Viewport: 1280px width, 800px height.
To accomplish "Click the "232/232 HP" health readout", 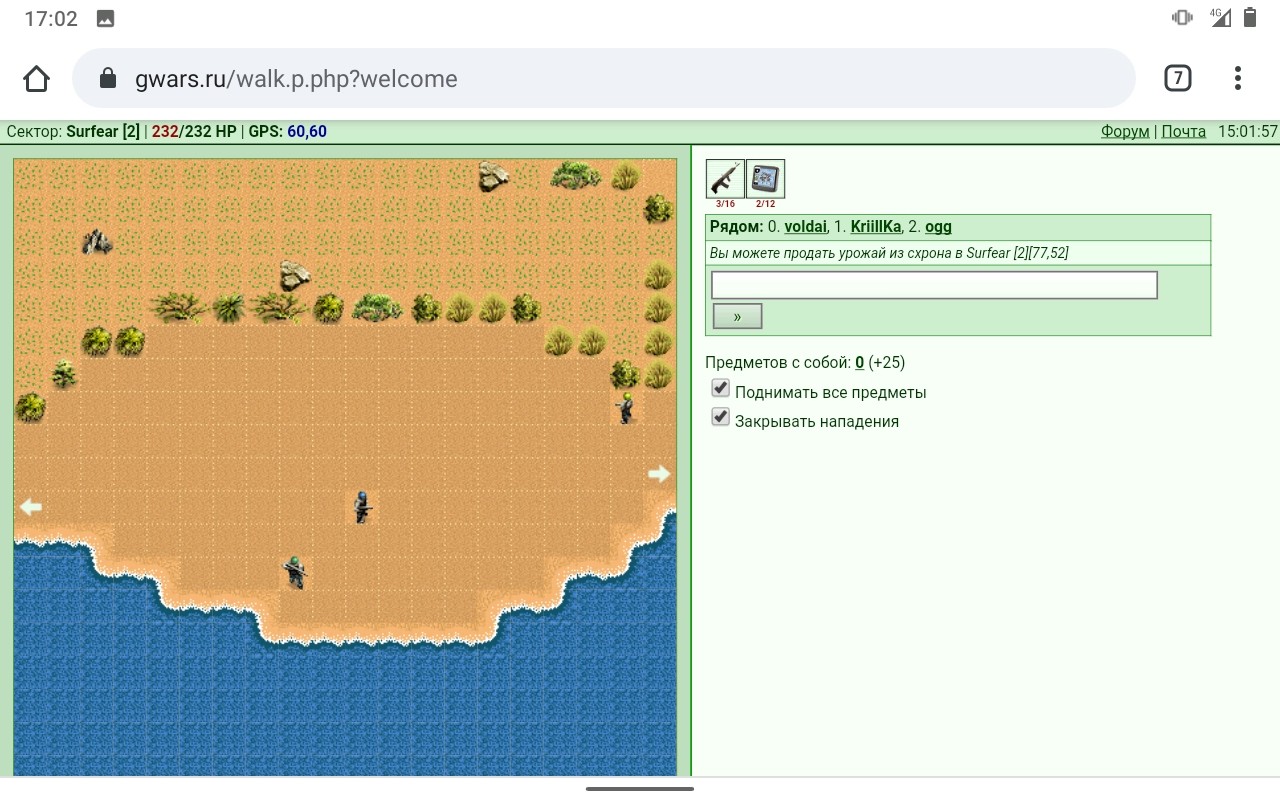I will point(194,131).
